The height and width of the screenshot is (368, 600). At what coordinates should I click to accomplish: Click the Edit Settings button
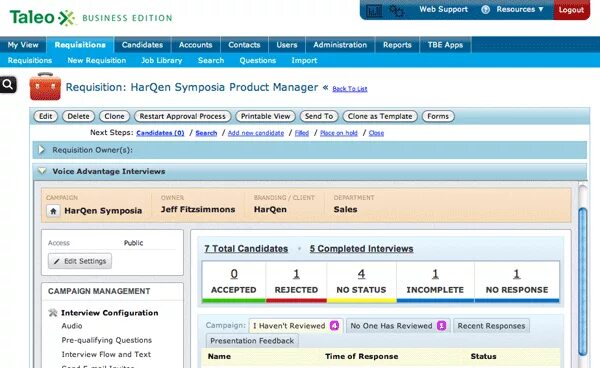pos(80,261)
